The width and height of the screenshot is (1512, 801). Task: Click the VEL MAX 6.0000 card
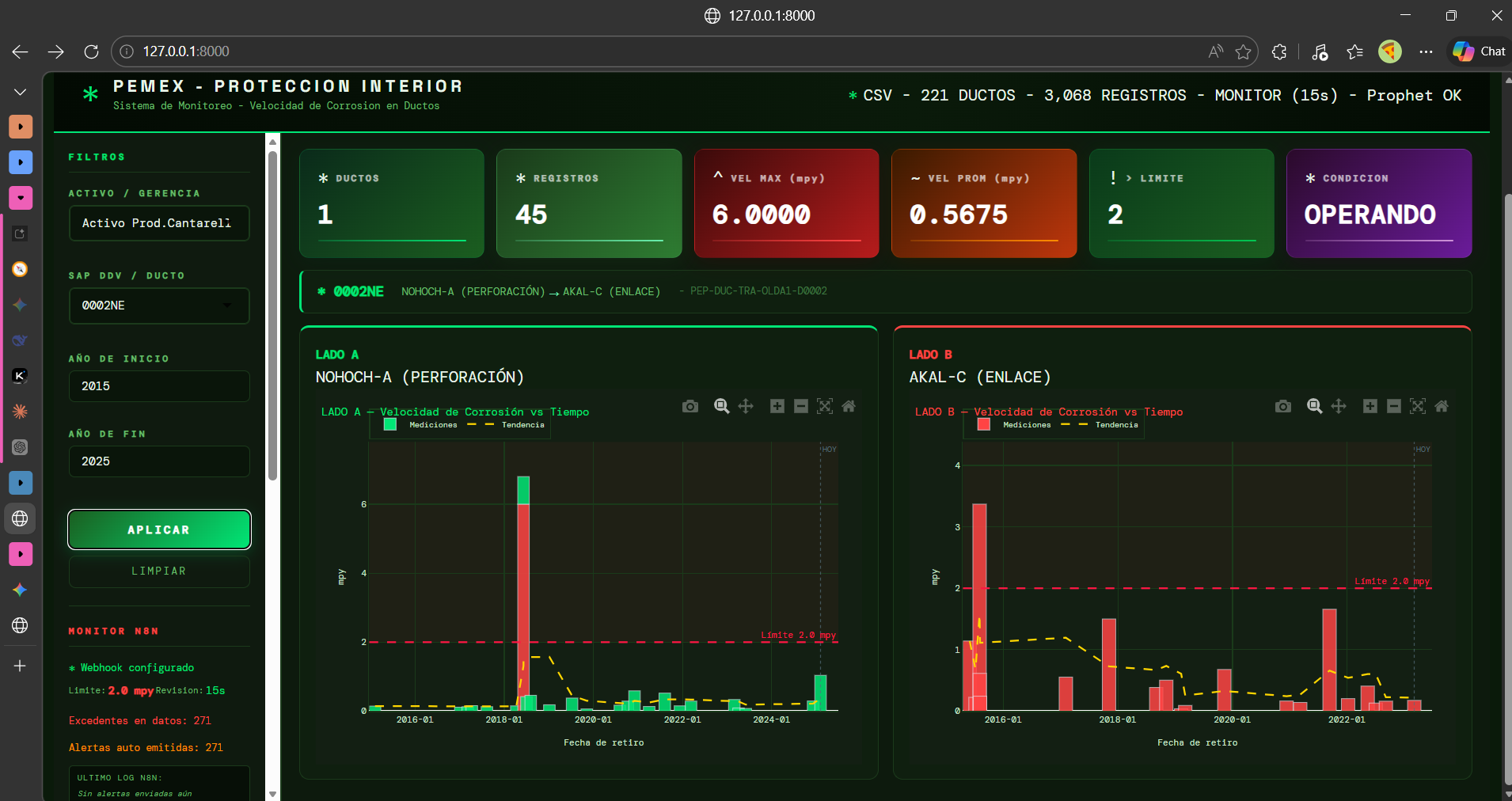[787, 203]
